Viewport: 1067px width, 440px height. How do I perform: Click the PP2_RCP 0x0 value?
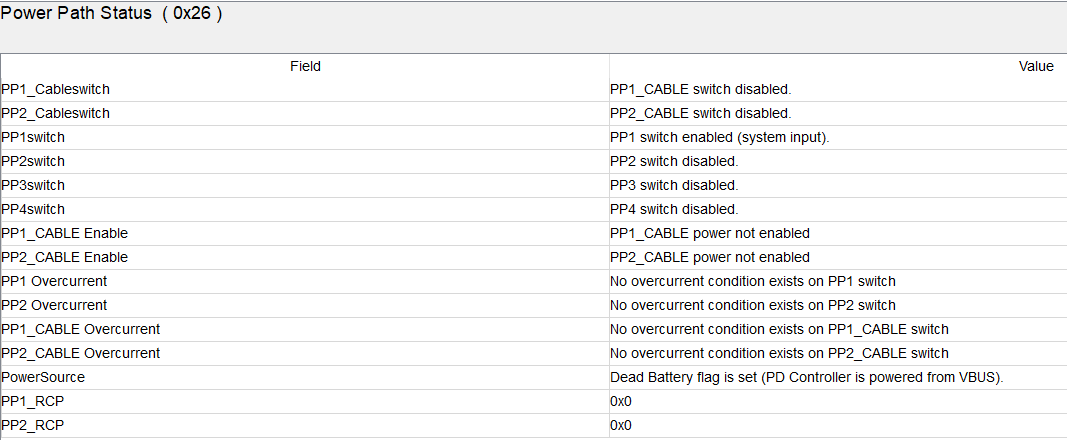click(621, 426)
